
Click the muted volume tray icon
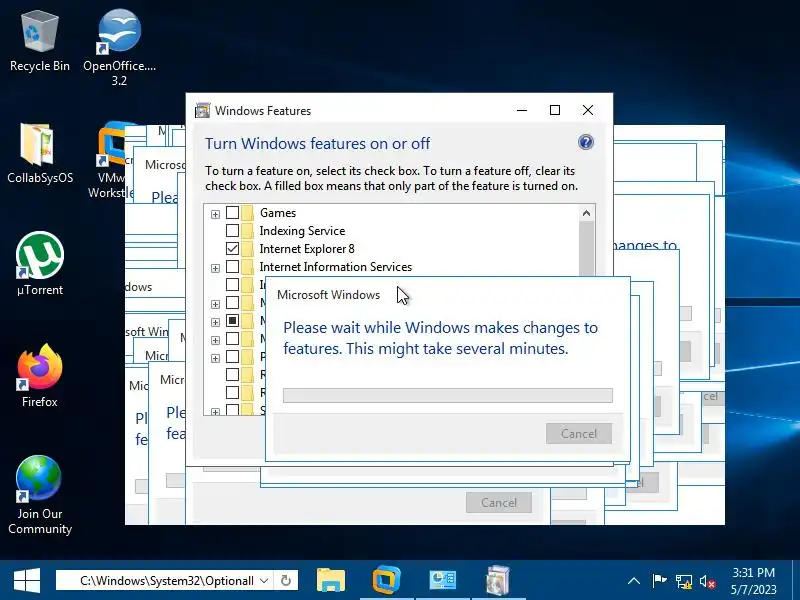(x=708, y=581)
